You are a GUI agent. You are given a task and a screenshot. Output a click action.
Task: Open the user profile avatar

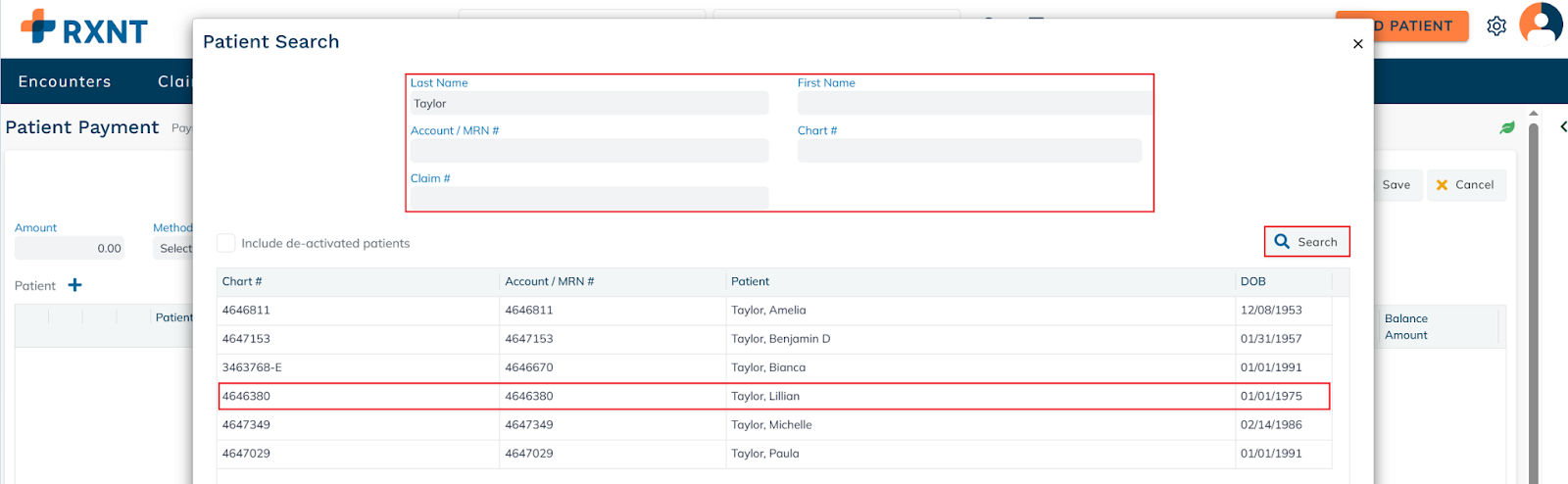click(x=1540, y=24)
